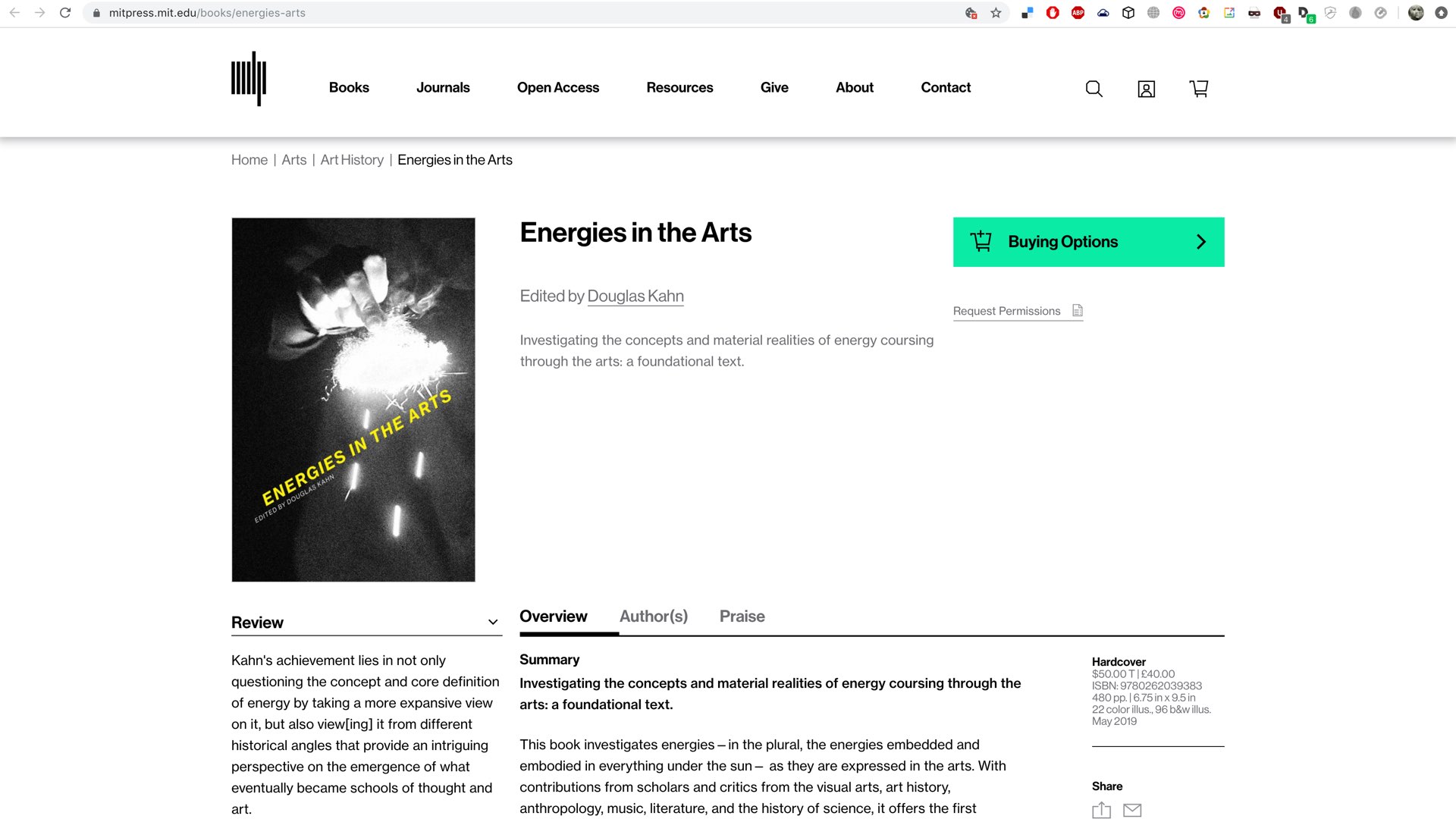This screenshot has width=1456, height=819.
Task: Collapse the Review section chevron
Action: coord(493,623)
